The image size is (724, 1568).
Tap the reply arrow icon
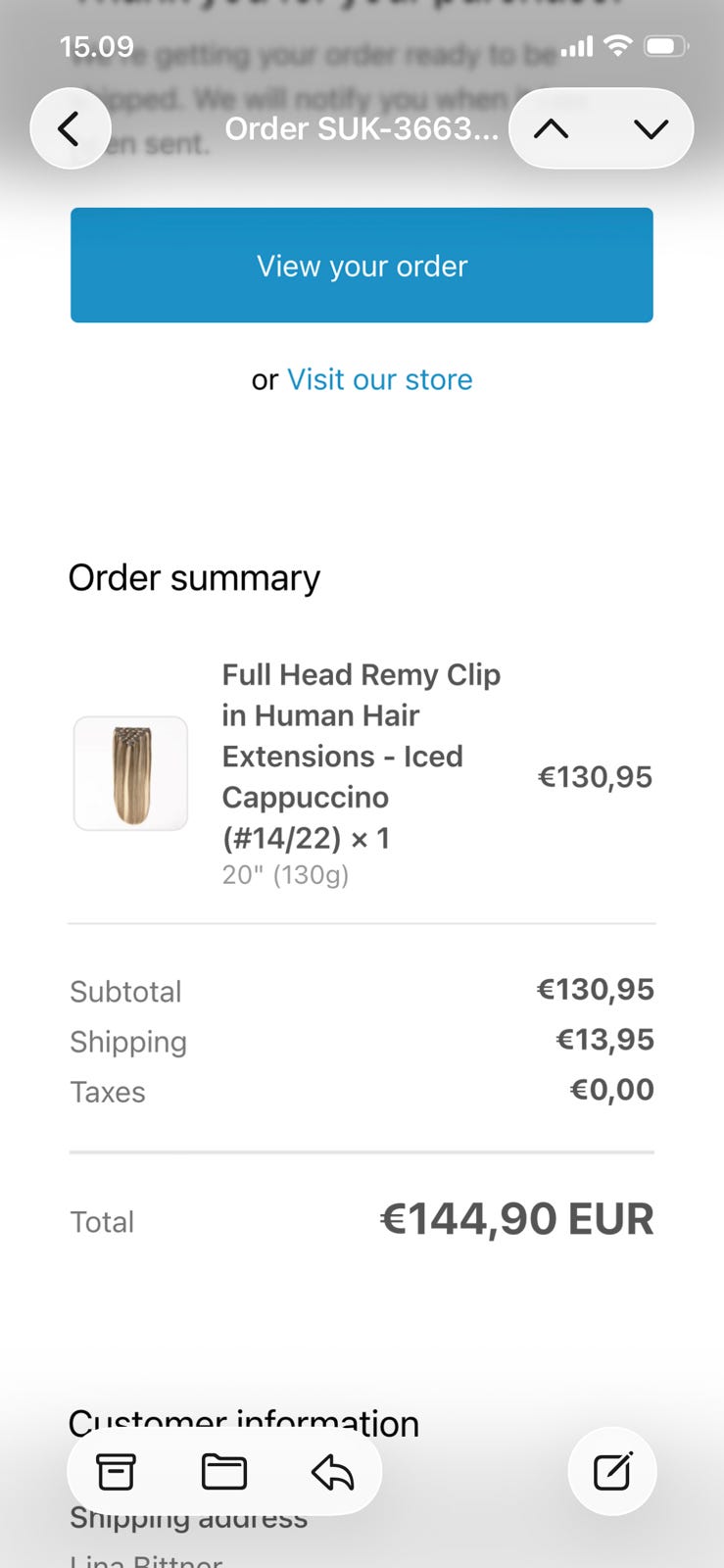[x=332, y=1471]
